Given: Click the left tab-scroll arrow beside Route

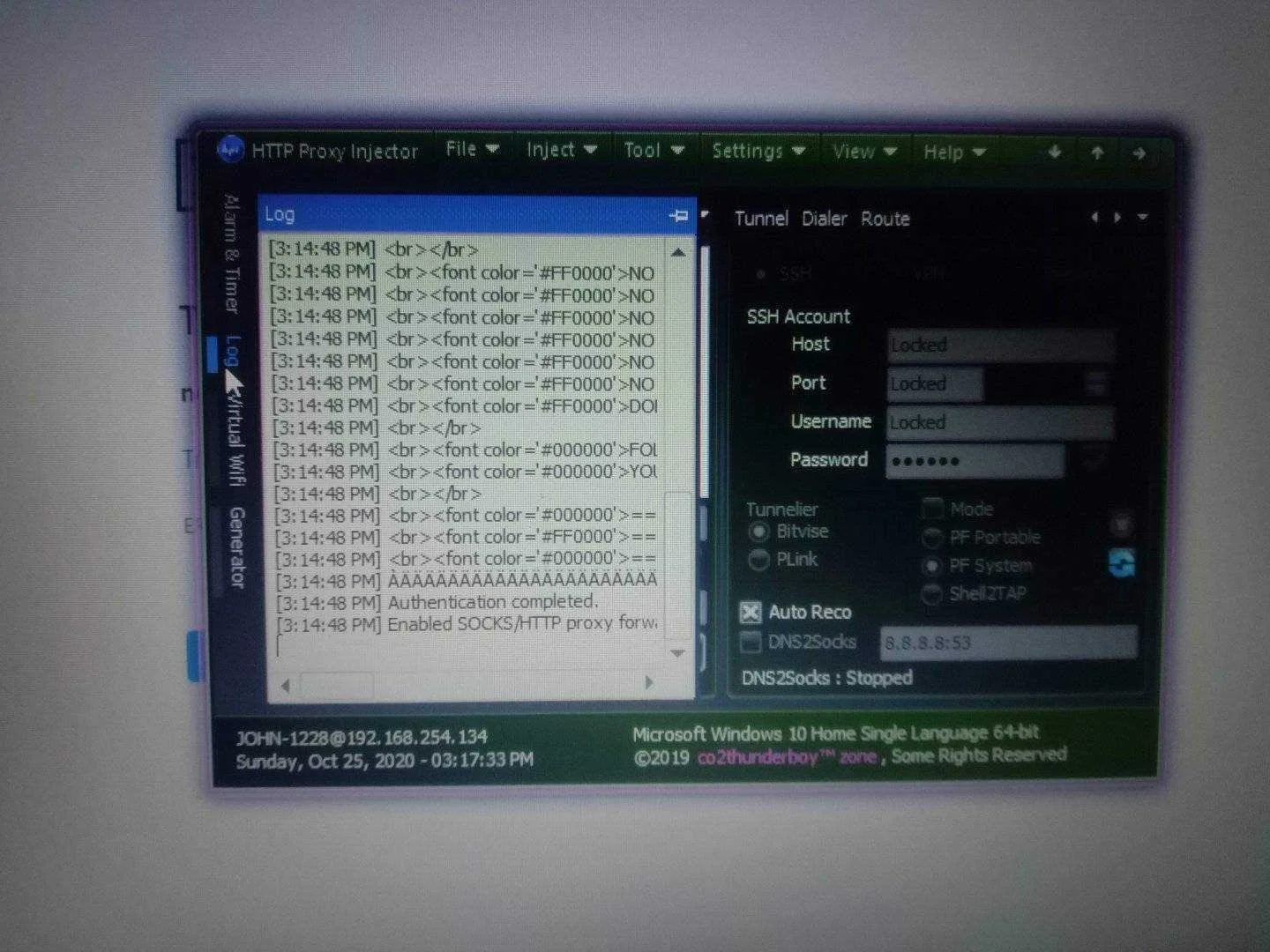Looking at the screenshot, I should coord(1094,217).
